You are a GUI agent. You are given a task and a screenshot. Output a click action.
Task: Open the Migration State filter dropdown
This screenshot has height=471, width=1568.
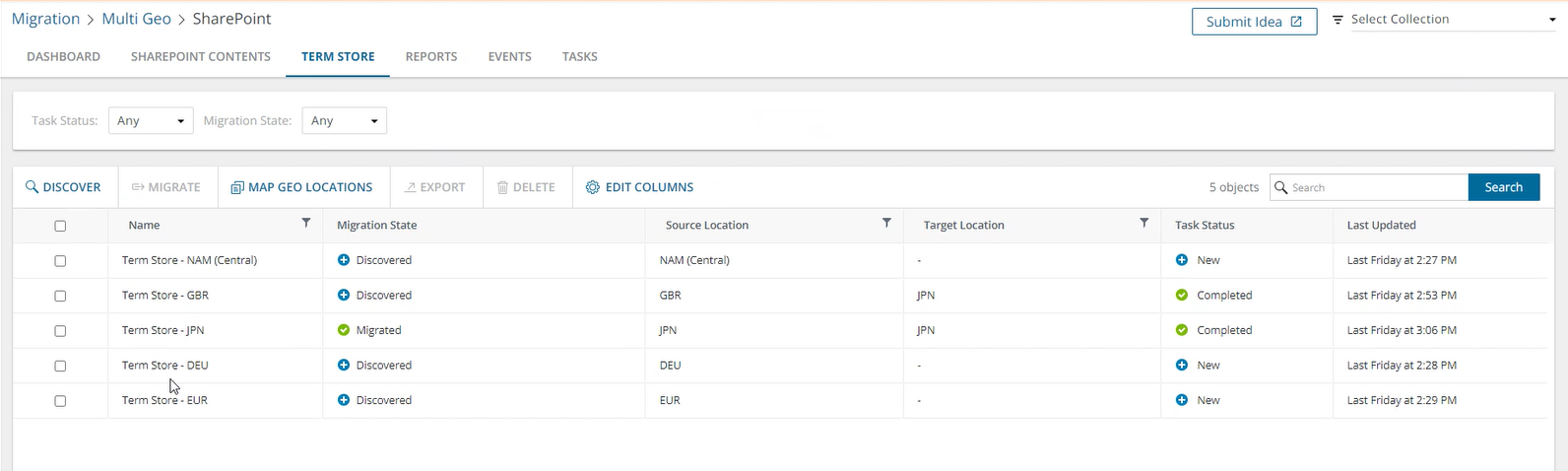(344, 120)
